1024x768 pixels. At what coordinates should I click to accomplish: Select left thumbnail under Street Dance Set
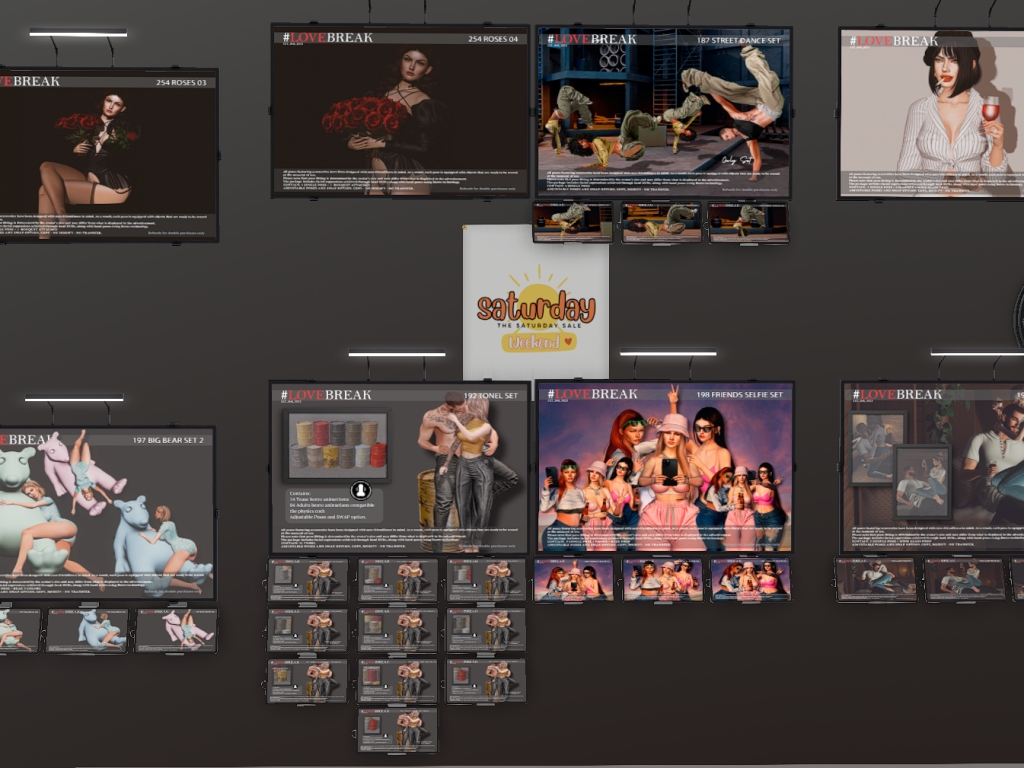tap(573, 222)
